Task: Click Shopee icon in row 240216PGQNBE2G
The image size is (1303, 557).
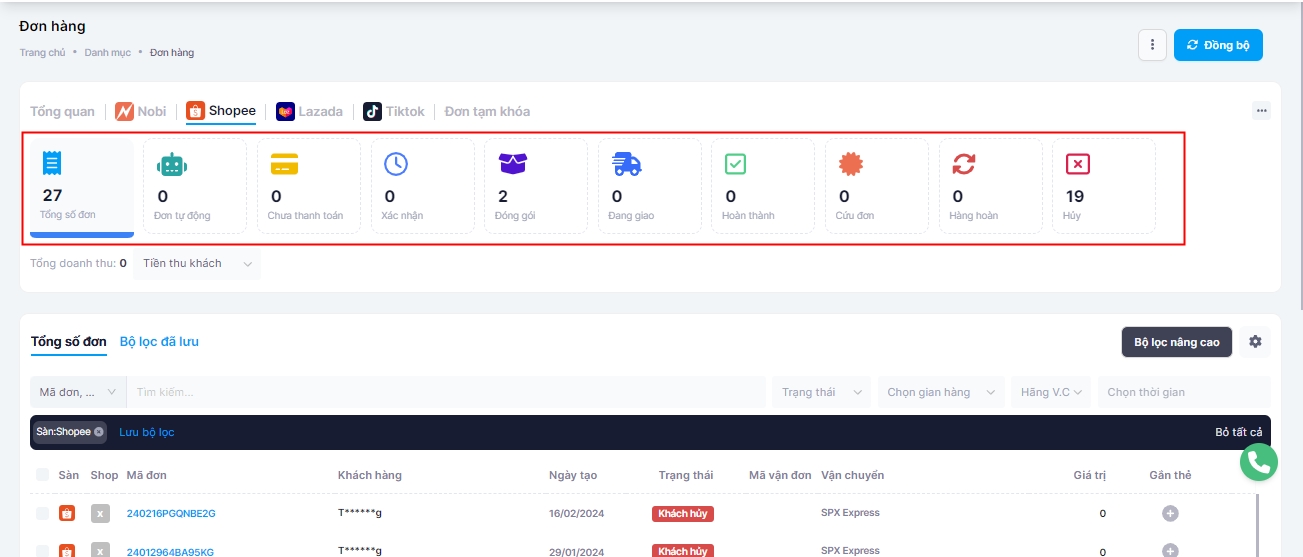Action: [x=67, y=514]
